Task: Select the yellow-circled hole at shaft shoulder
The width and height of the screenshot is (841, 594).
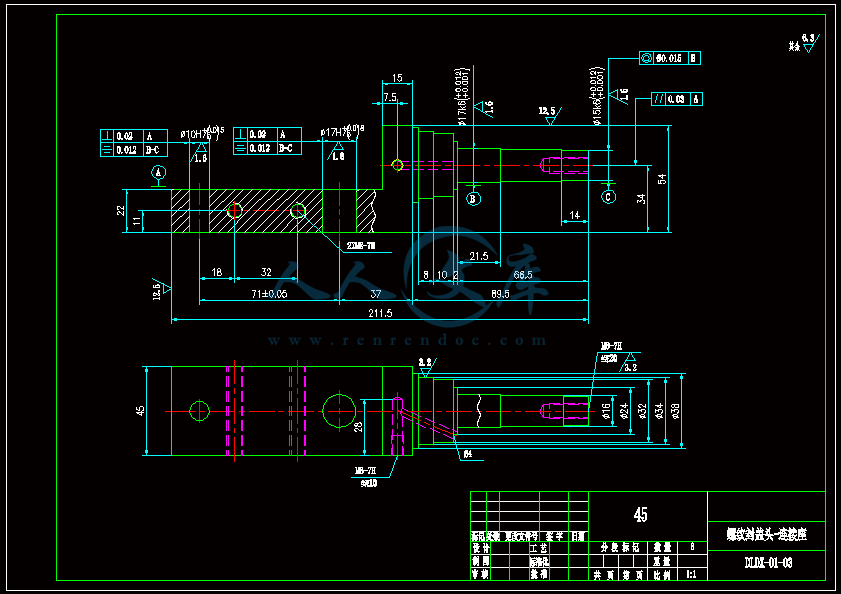Action: [397, 165]
